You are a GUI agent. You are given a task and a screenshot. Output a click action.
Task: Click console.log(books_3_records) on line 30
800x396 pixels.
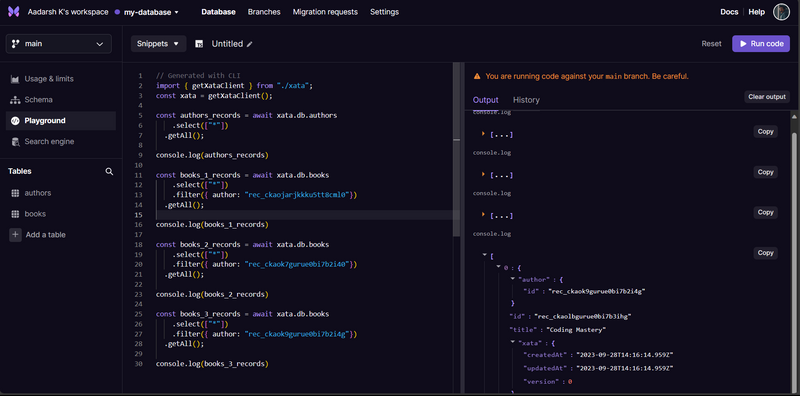pyautogui.click(x=212, y=364)
